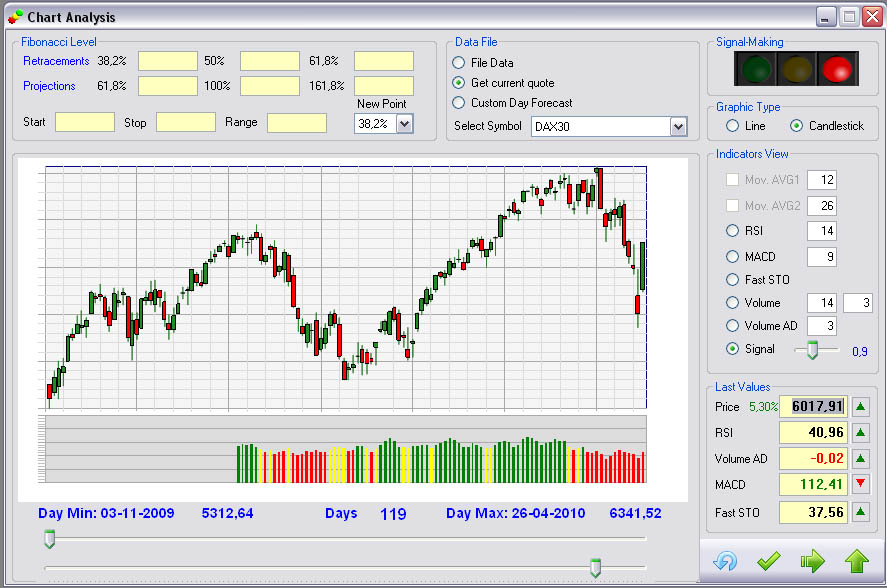Click the lower chart range slider thumb

[x=595, y=567]
